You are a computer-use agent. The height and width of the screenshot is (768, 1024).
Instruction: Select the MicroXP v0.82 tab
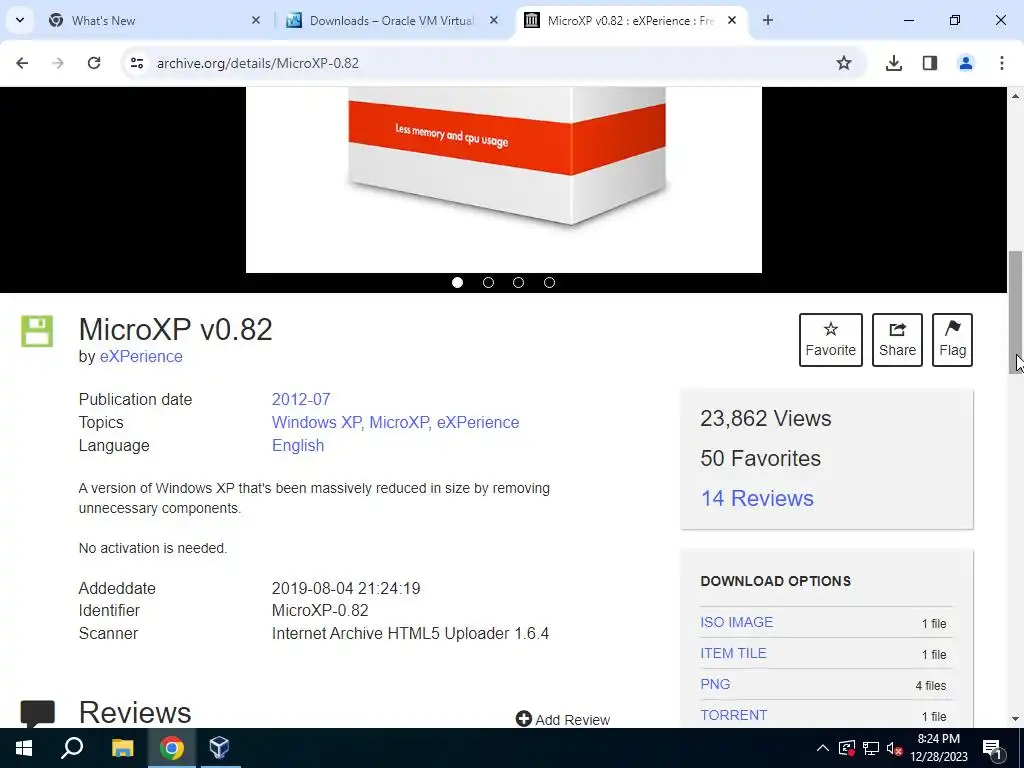[632, 20]
